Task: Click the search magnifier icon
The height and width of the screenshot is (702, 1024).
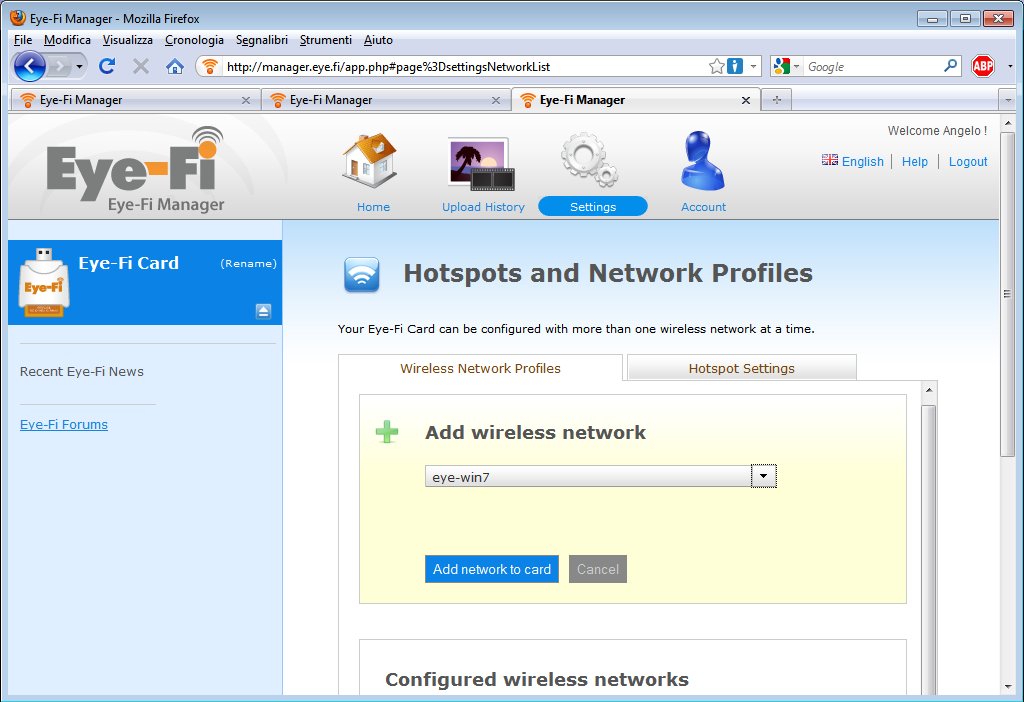Action: coord(950,66)
